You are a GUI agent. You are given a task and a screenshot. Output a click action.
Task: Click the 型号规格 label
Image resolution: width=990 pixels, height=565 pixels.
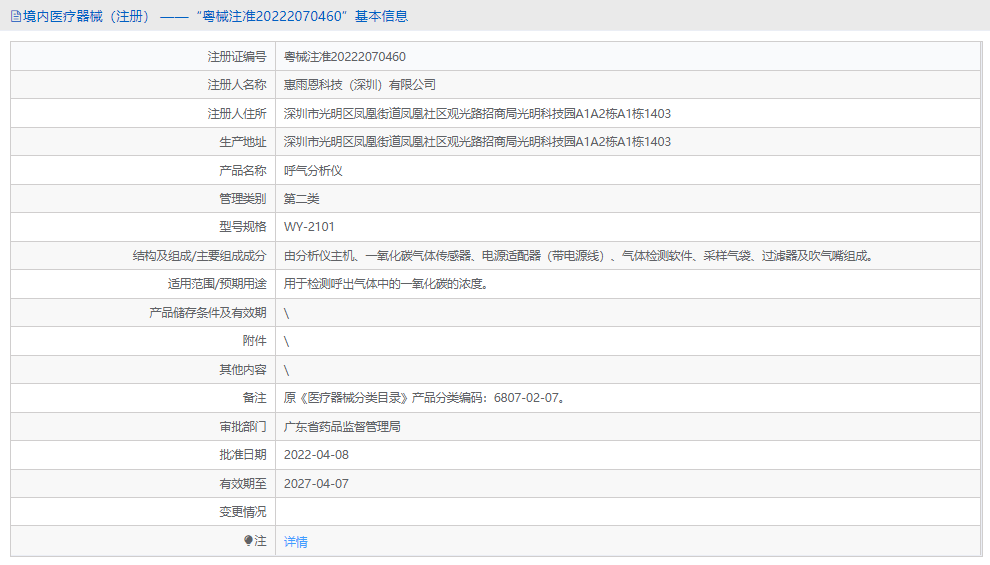(x=242, y=227)
